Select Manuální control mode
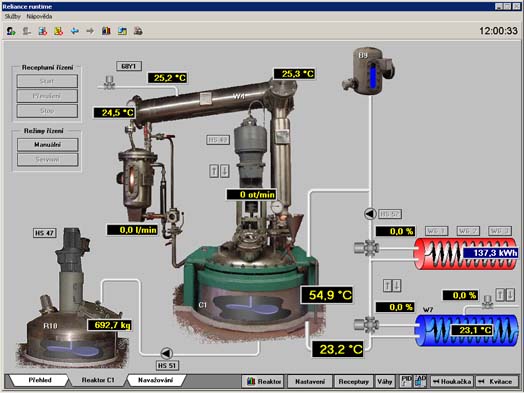Screen dimensions: 524x393 (x=47, y=145)
